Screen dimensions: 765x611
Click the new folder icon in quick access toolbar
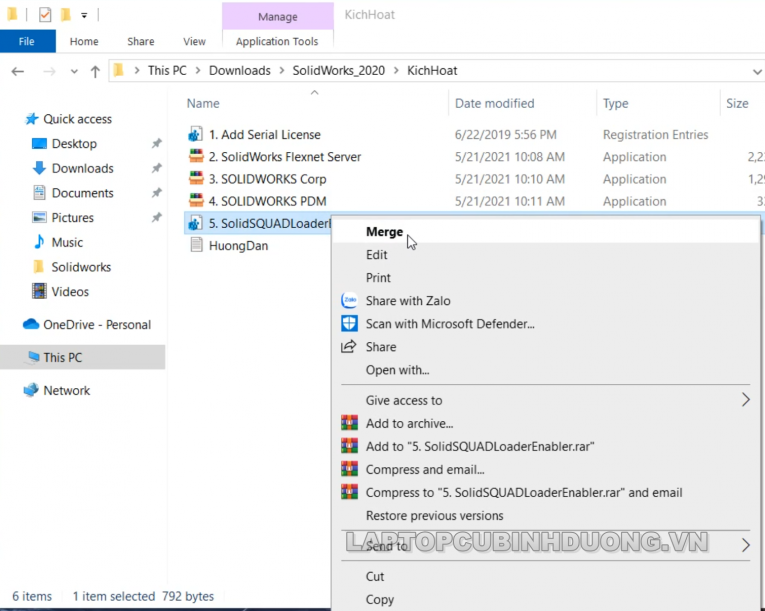(65, 15)
